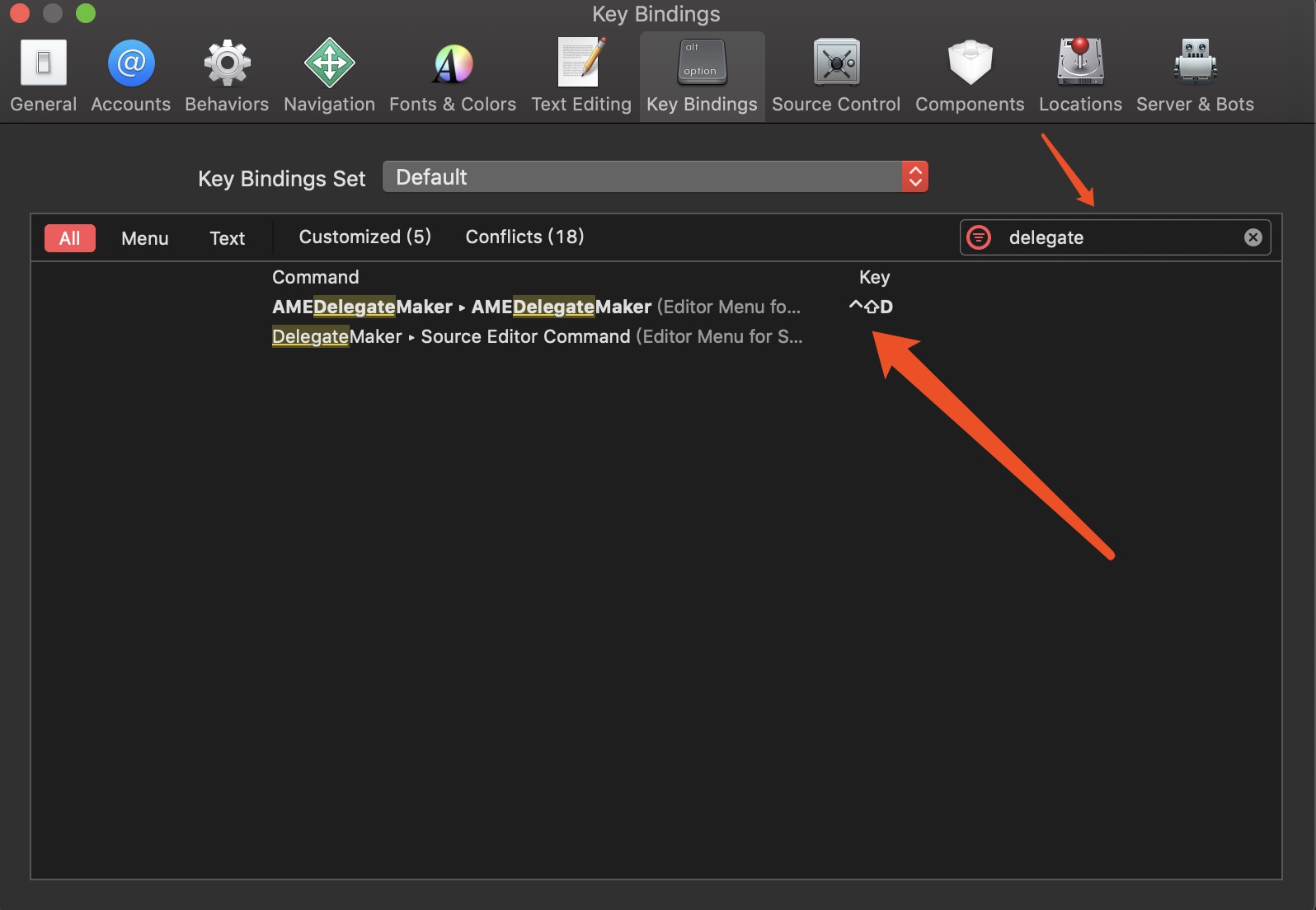
Task: Open the Navigation preferences pane
Action: [329, 76]
